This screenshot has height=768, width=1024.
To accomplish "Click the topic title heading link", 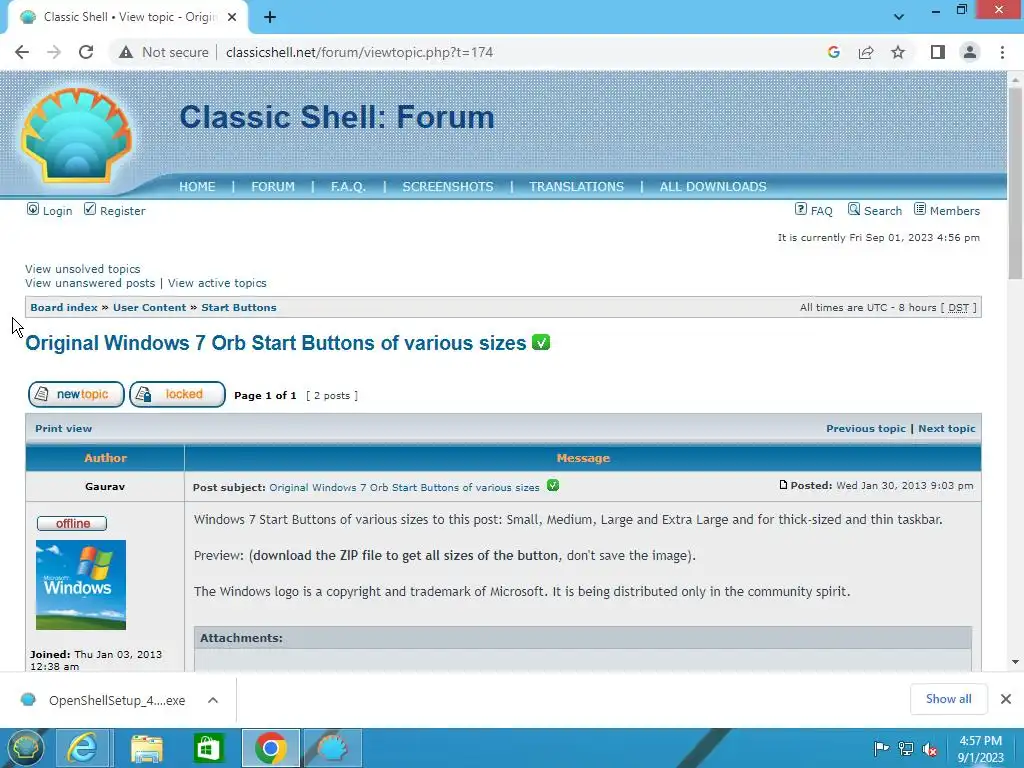I will click(x=276, y=343).
